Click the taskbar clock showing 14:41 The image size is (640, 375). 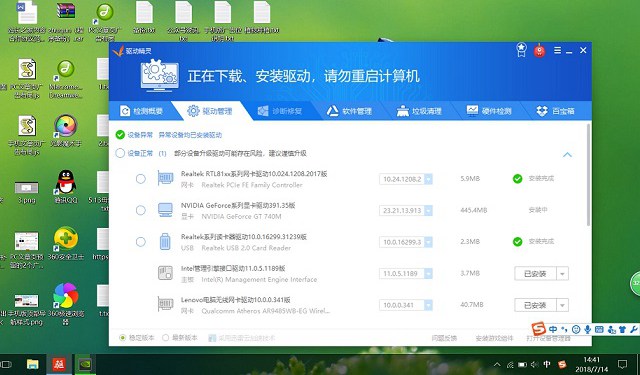tap(592, 364)
